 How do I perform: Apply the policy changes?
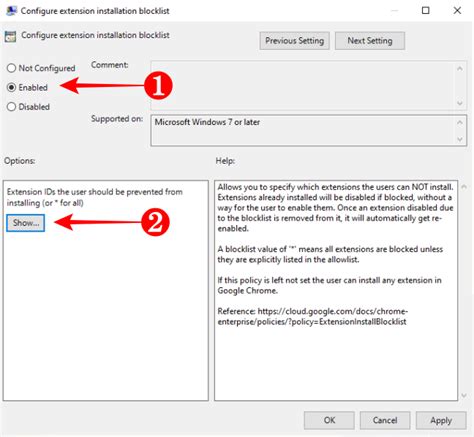(x=441, y=420)
